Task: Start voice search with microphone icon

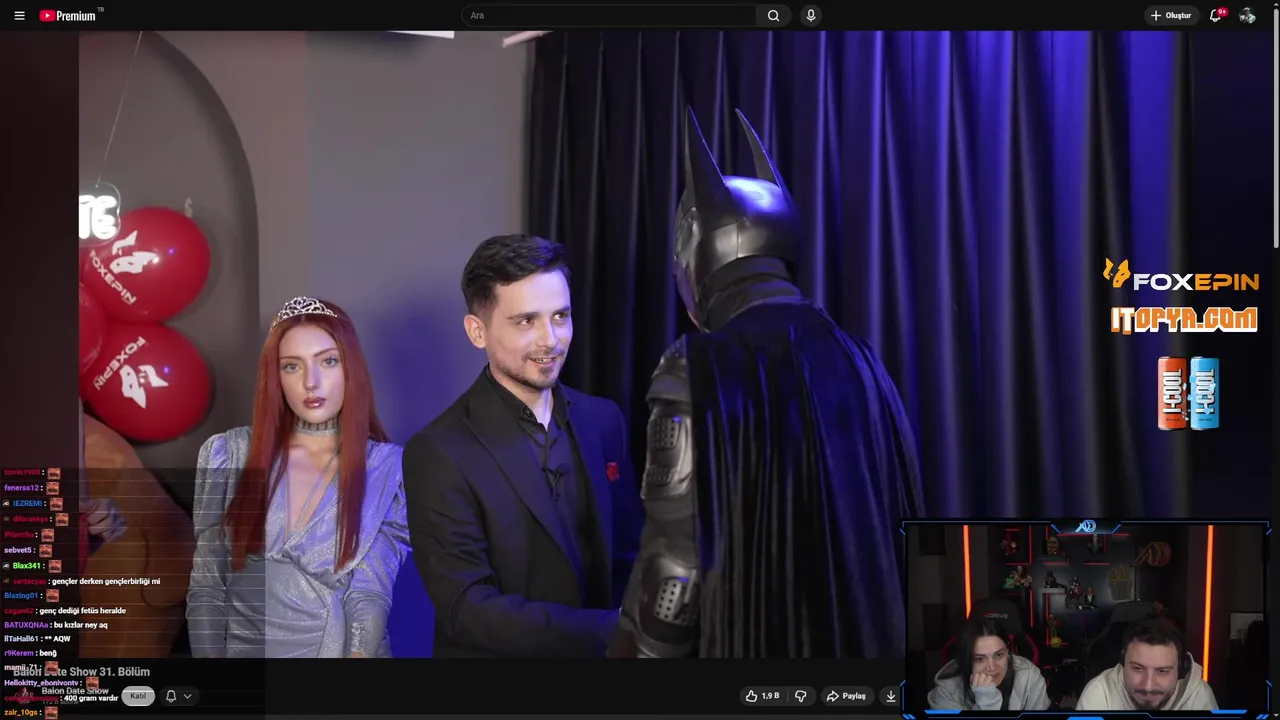Action: (811, 15)
